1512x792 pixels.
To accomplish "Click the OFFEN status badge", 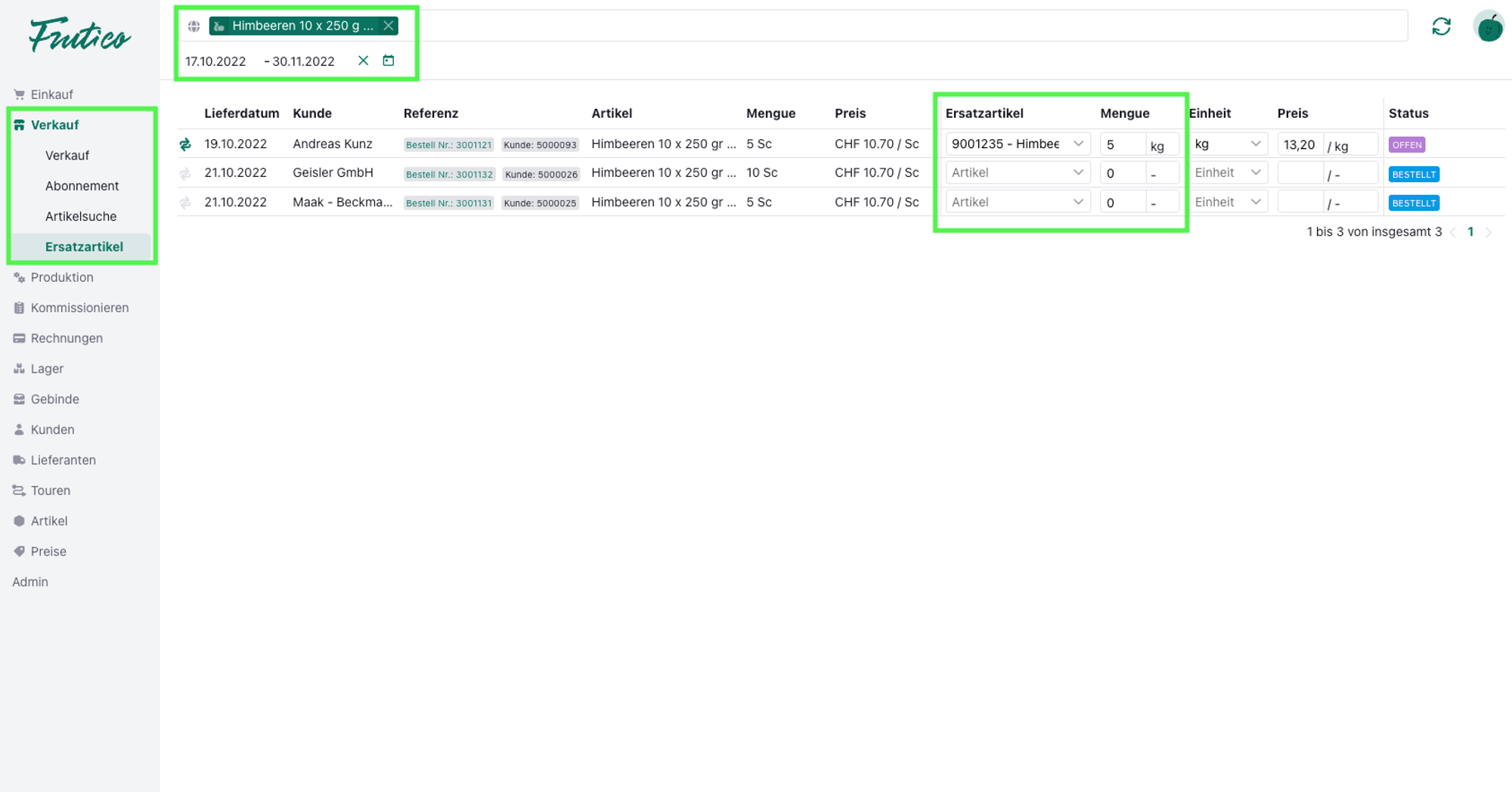I will tap(1406, 144).
